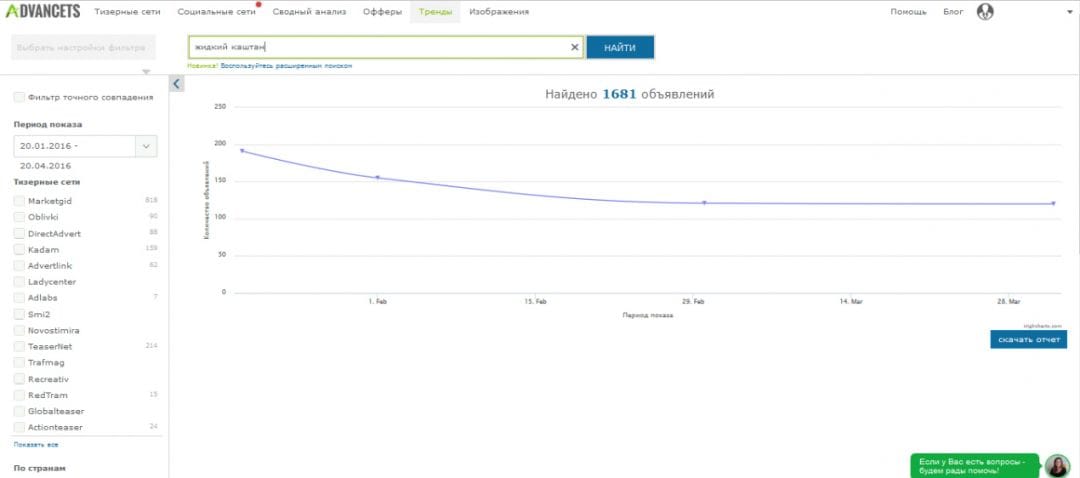Open the user profile avatar icon
Viewport: 1080px width, 478px height.
(x=985, y=12)
